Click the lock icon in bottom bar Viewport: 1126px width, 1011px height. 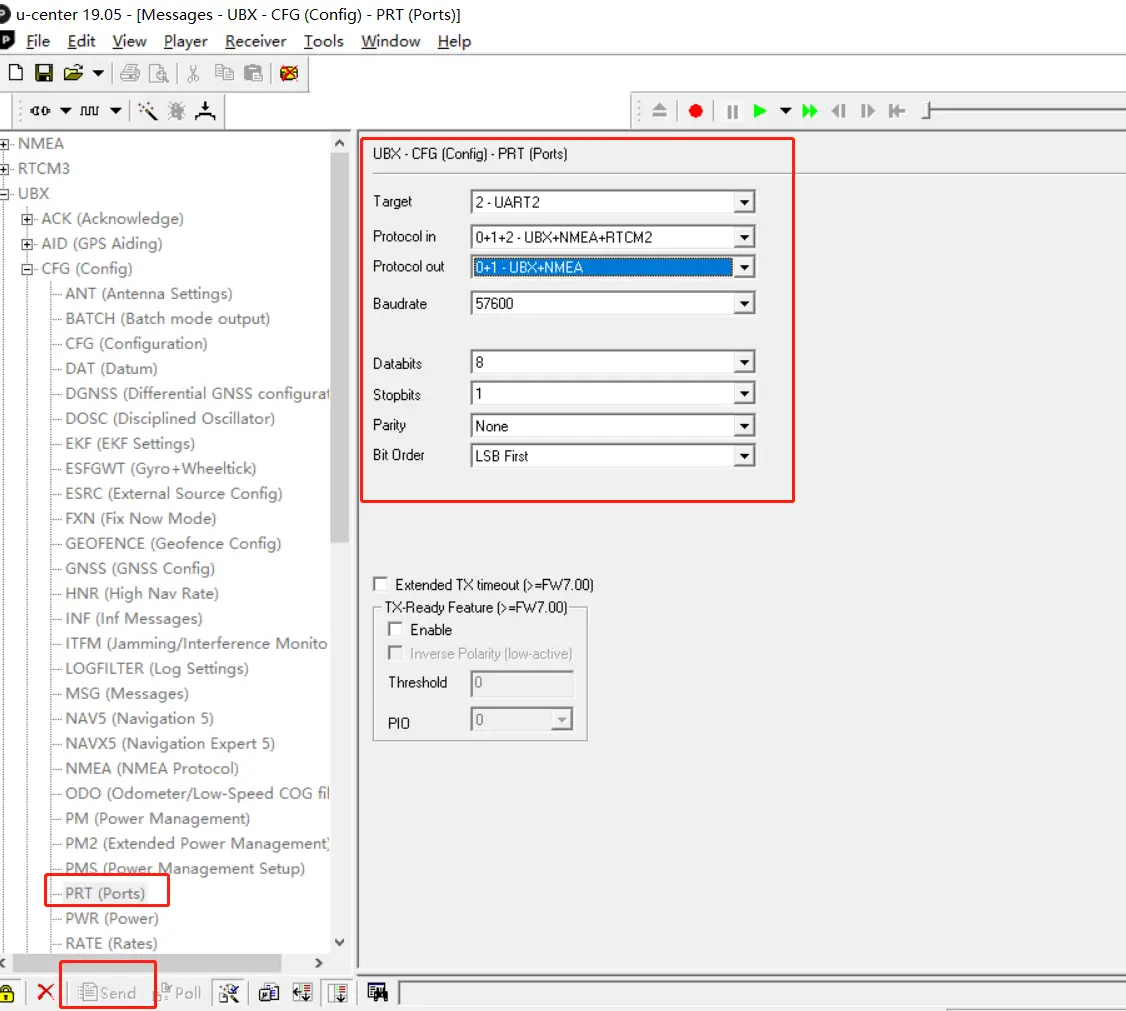(7, 992)
